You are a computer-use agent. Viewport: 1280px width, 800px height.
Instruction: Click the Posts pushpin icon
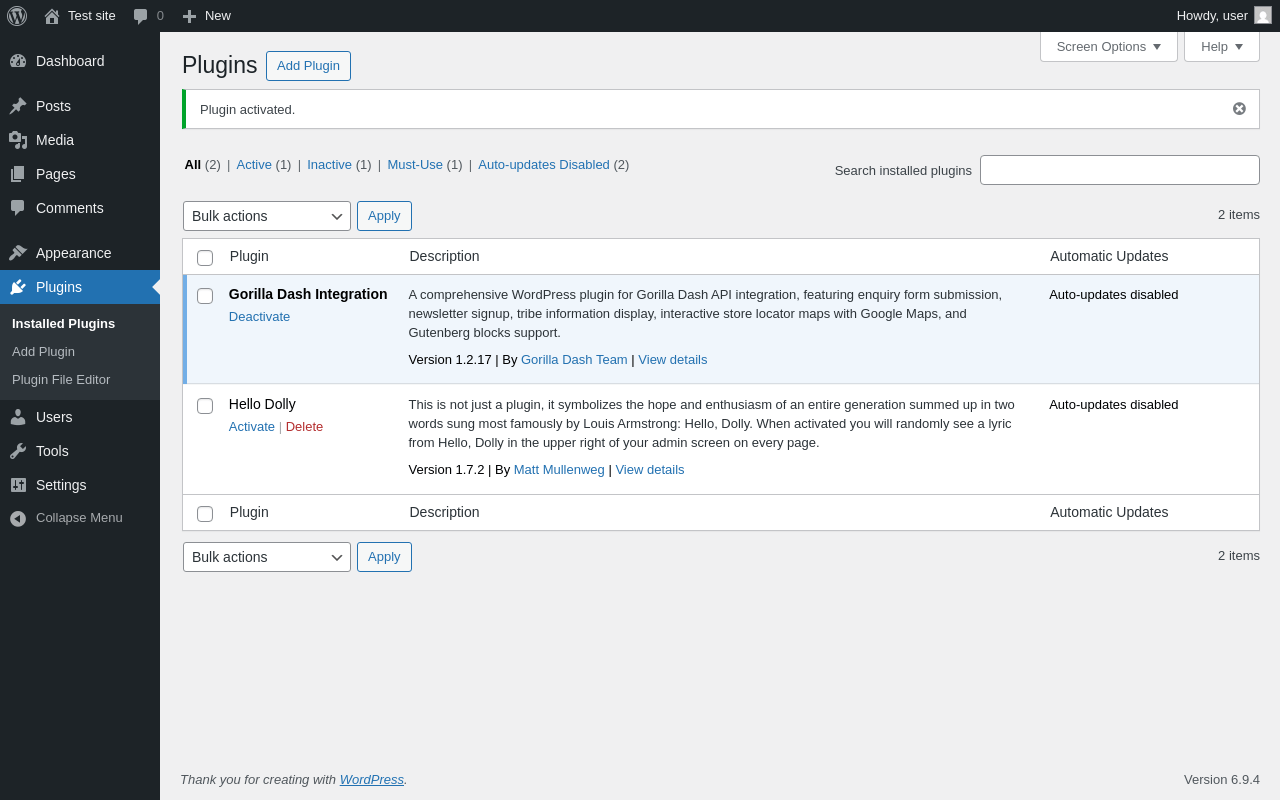click(18, 106)
